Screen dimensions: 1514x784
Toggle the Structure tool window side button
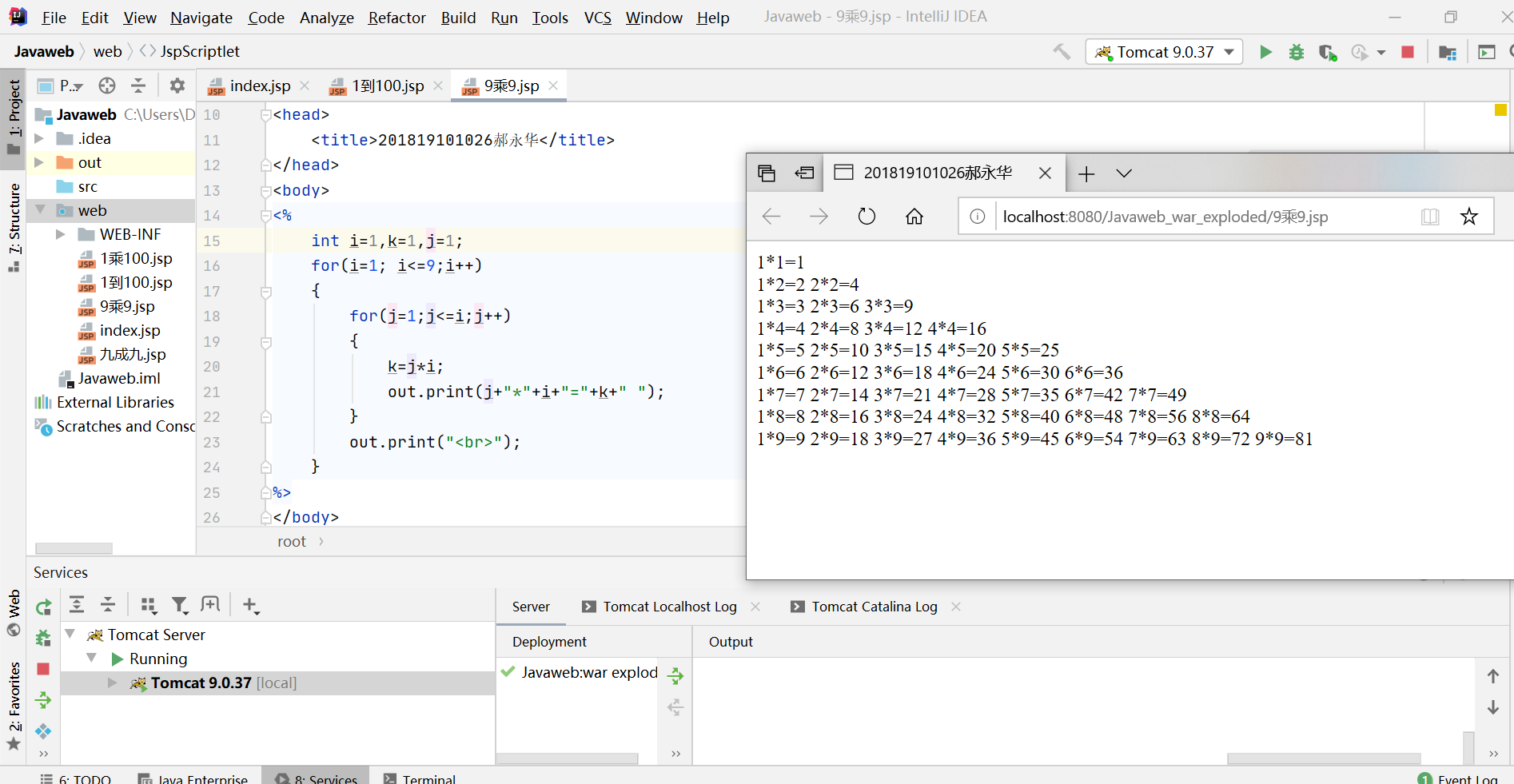[x=14, y=227]
